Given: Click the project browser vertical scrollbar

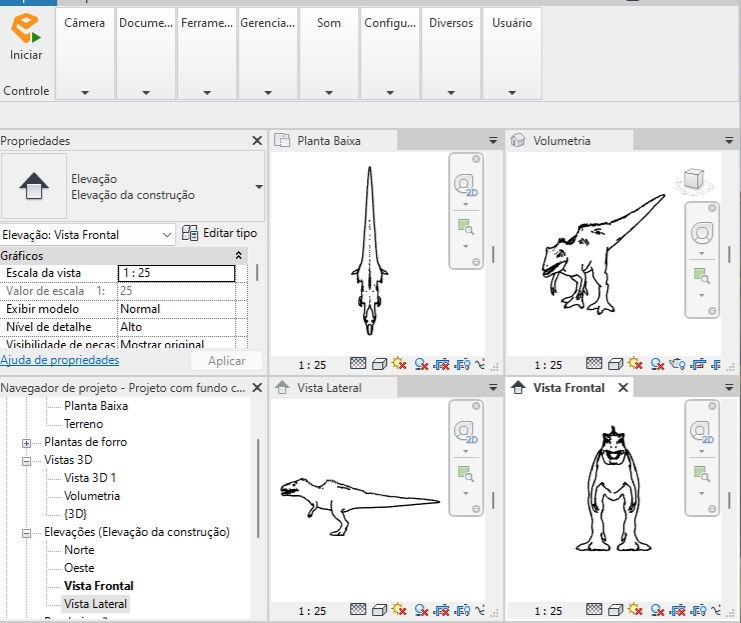Looking at the screenshot, I should coord(258,488).
